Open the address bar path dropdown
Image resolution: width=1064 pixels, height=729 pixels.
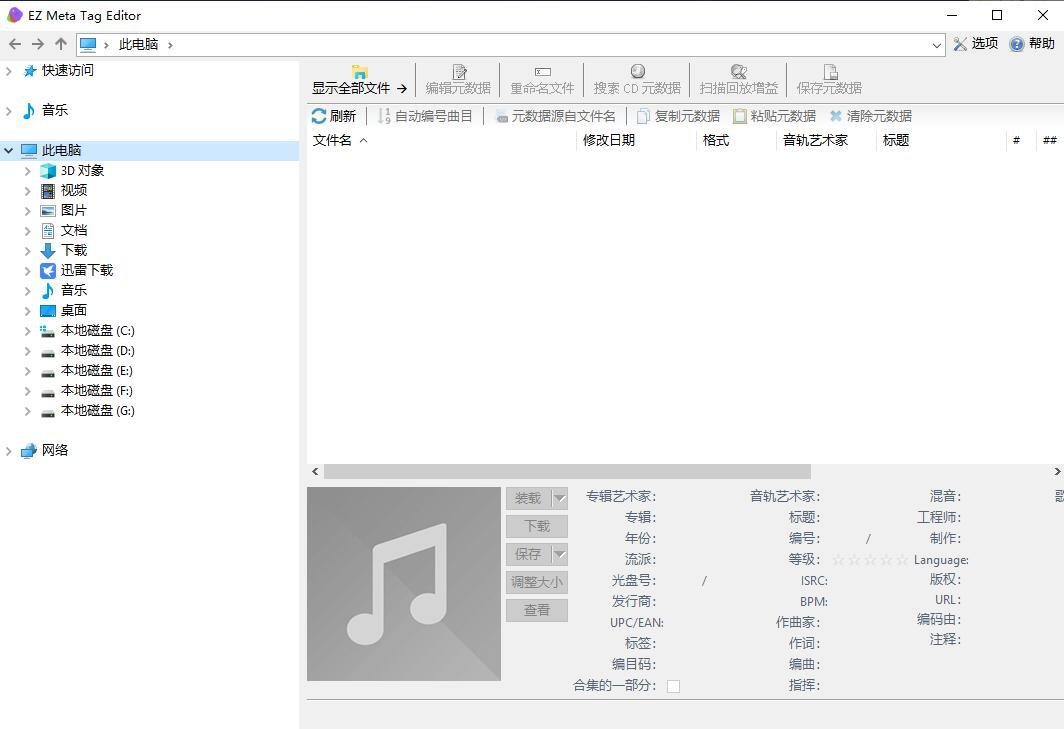point(937,45)
